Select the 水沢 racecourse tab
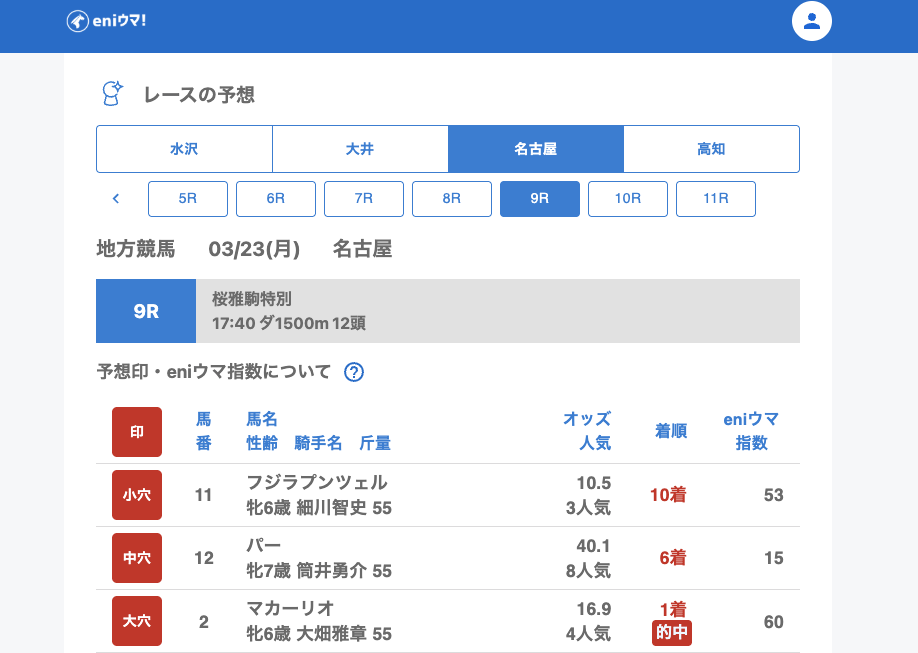918x653 pixels. (184, 149)
